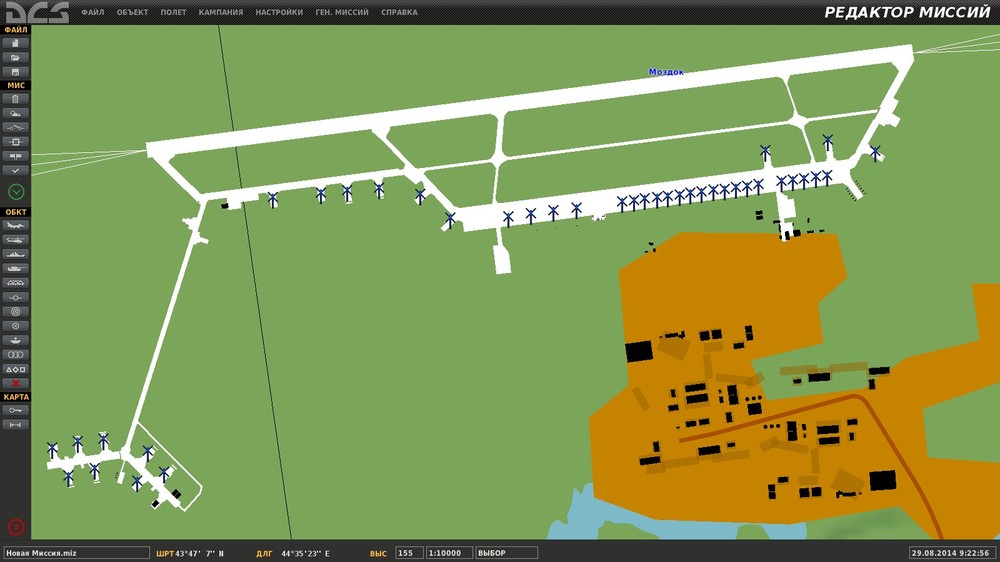Open the НАСТРОЙКИ menu
Viewport: 1000px width, 562px height.
[x=279, y=13]
